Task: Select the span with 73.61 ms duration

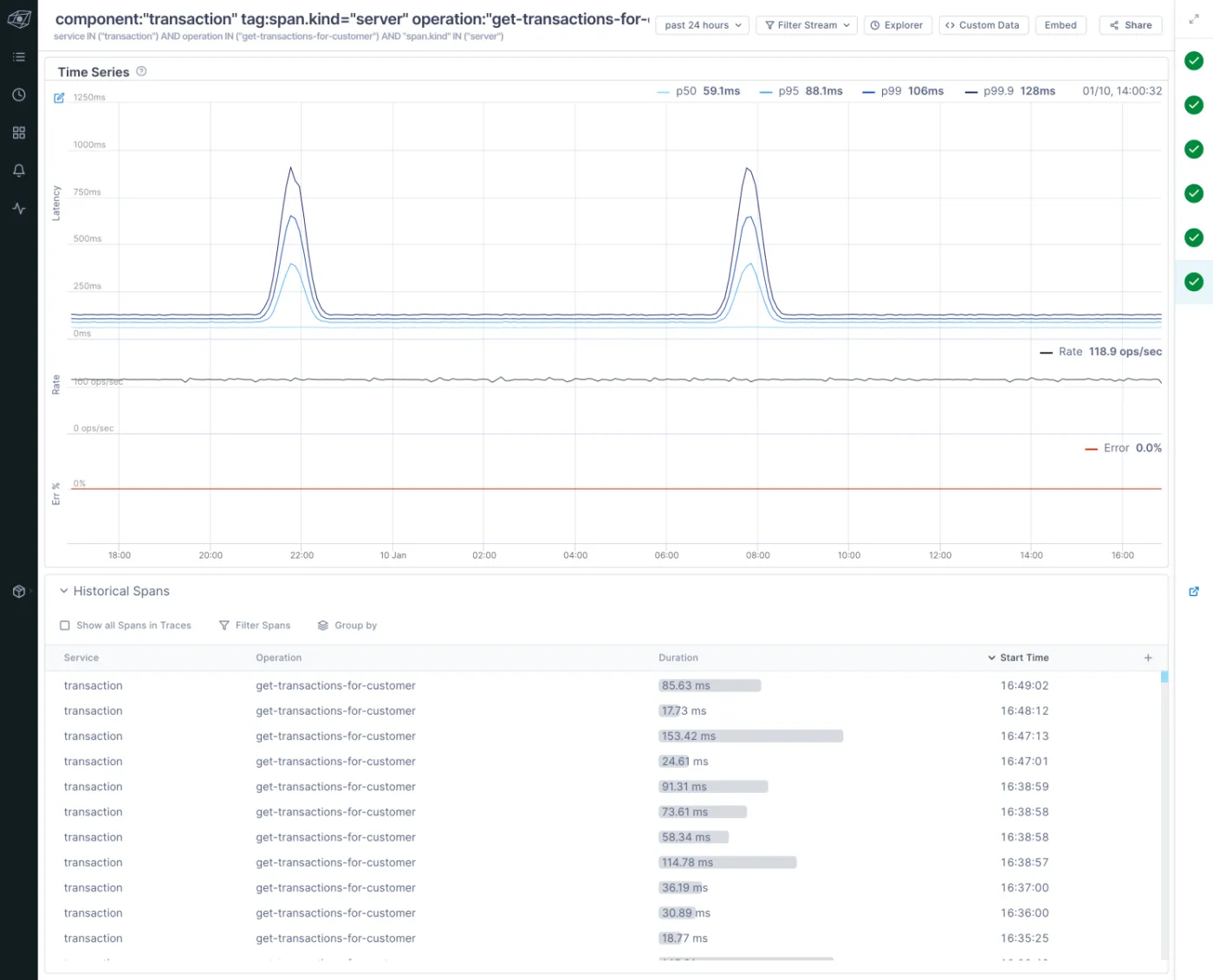Action: (603, 812)
